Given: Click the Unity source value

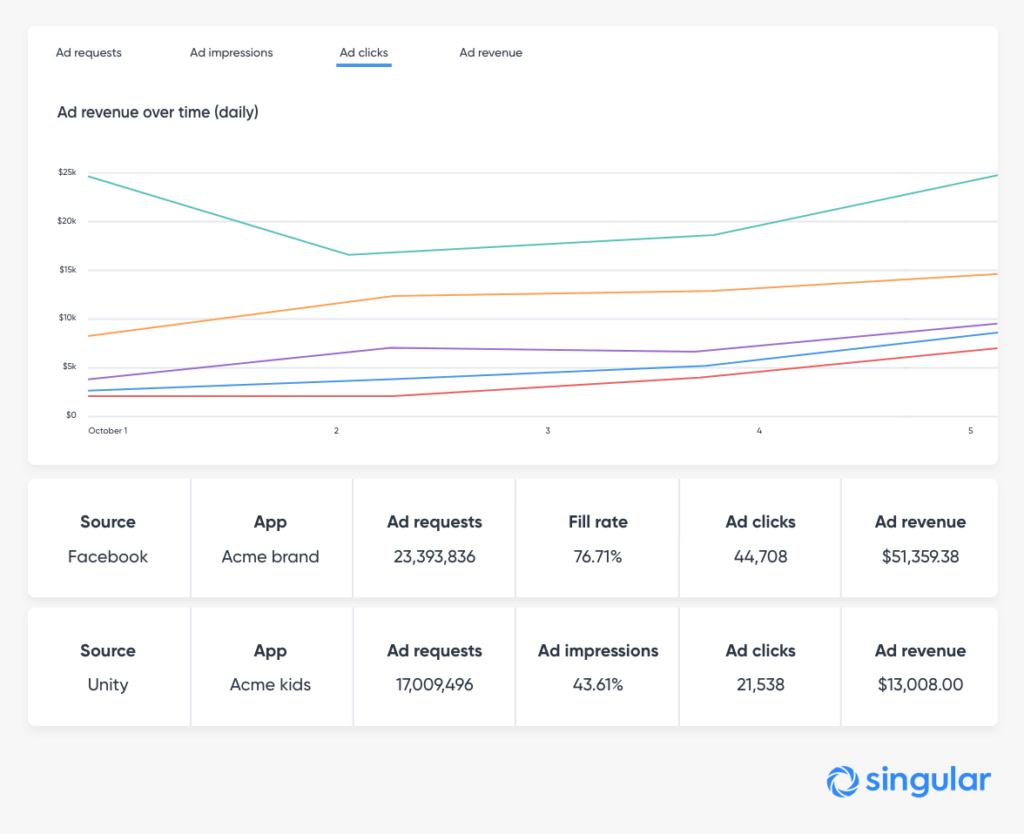Looking at the screenshot, I should pos(108,685).
